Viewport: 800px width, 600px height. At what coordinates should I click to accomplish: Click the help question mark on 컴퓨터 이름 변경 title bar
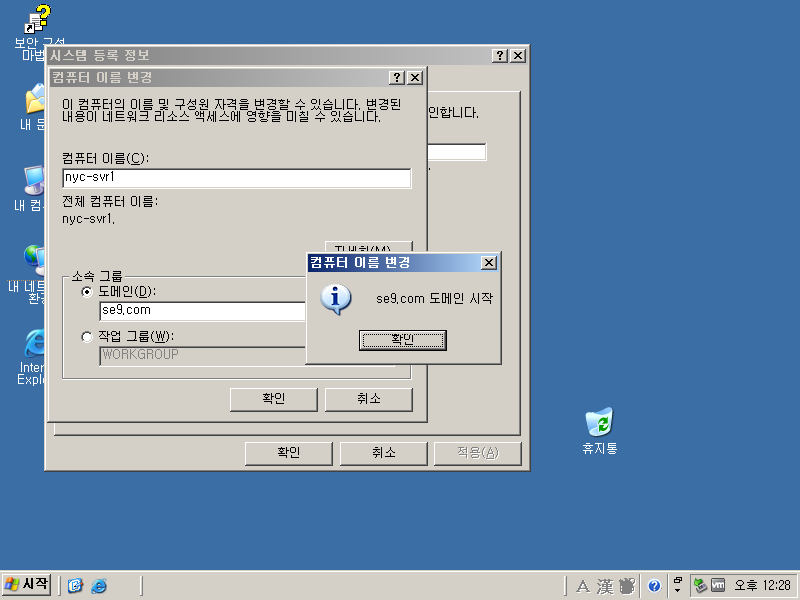pos(397,78)
